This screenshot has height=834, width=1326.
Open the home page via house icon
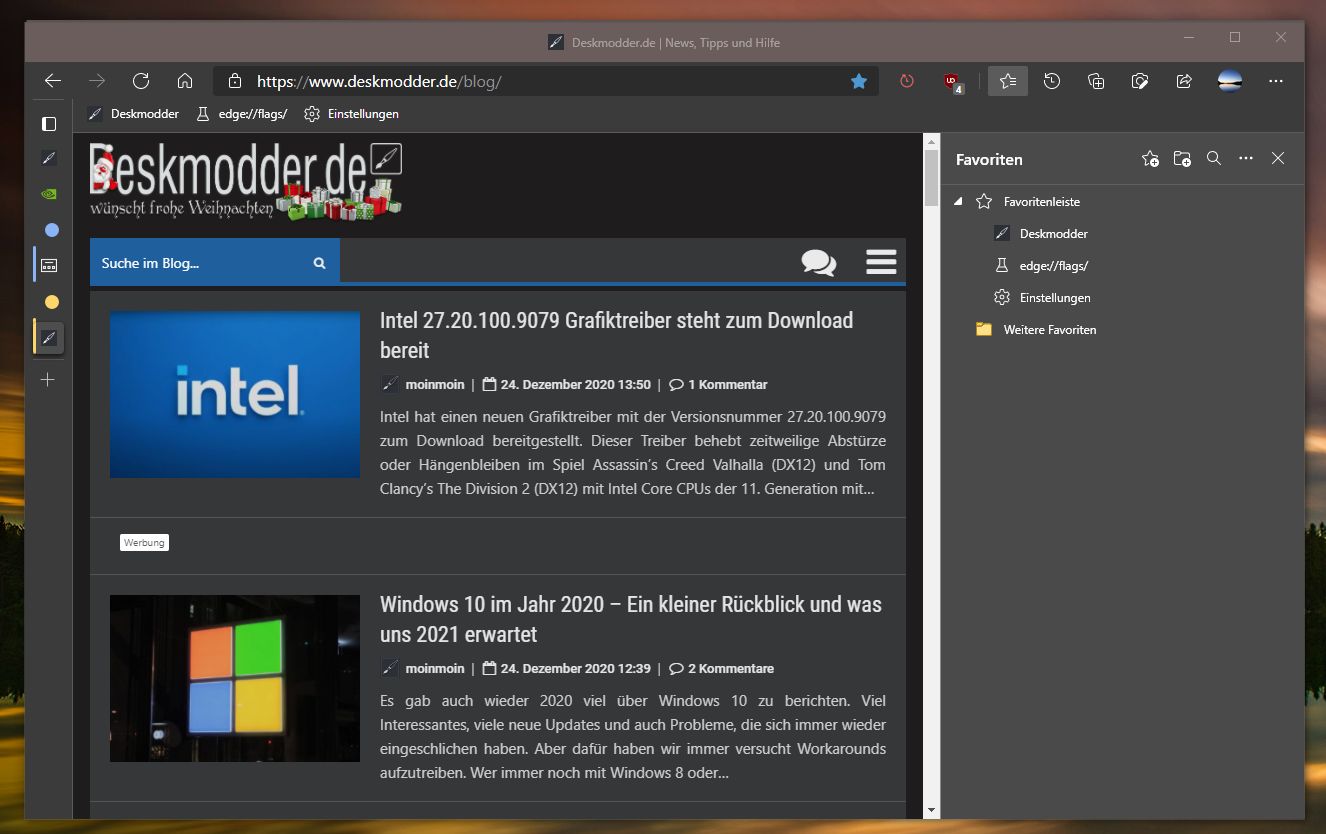(x=185, y=81)
